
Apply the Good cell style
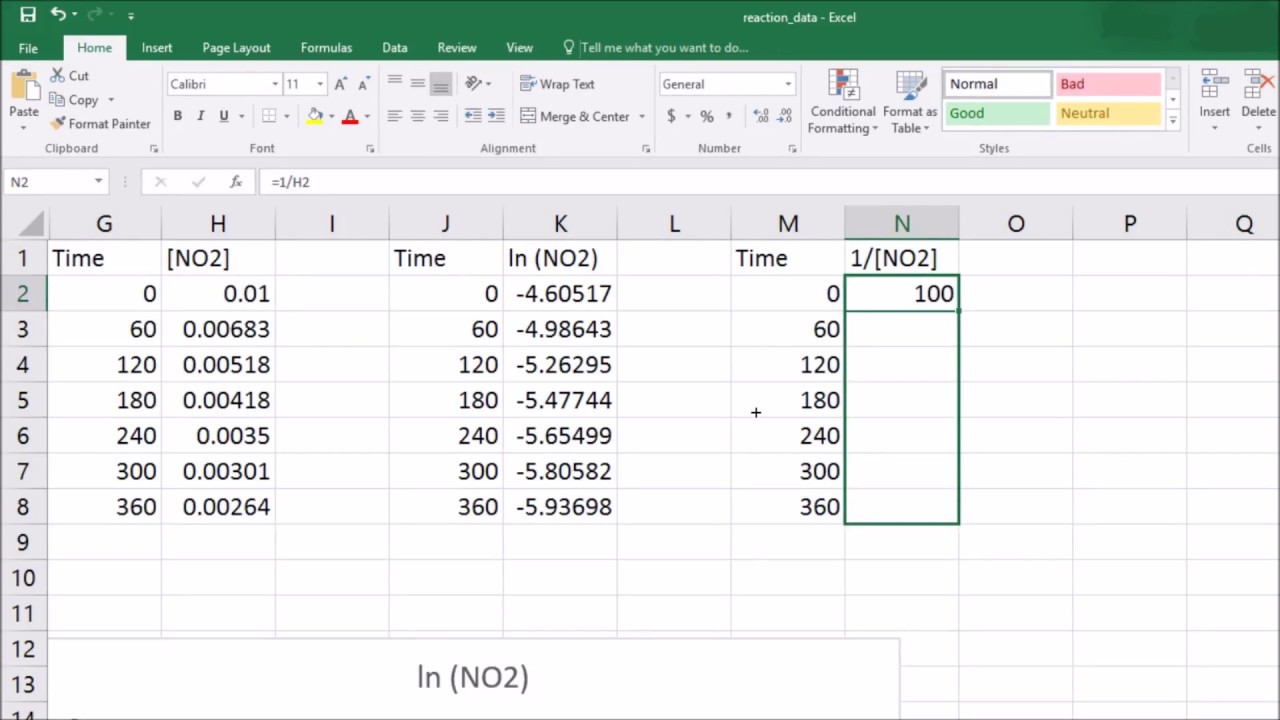tap(997, 113)
